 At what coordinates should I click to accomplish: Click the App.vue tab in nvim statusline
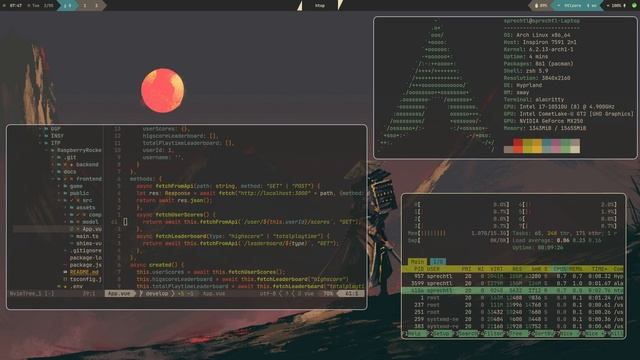click(x=119, y=293)
